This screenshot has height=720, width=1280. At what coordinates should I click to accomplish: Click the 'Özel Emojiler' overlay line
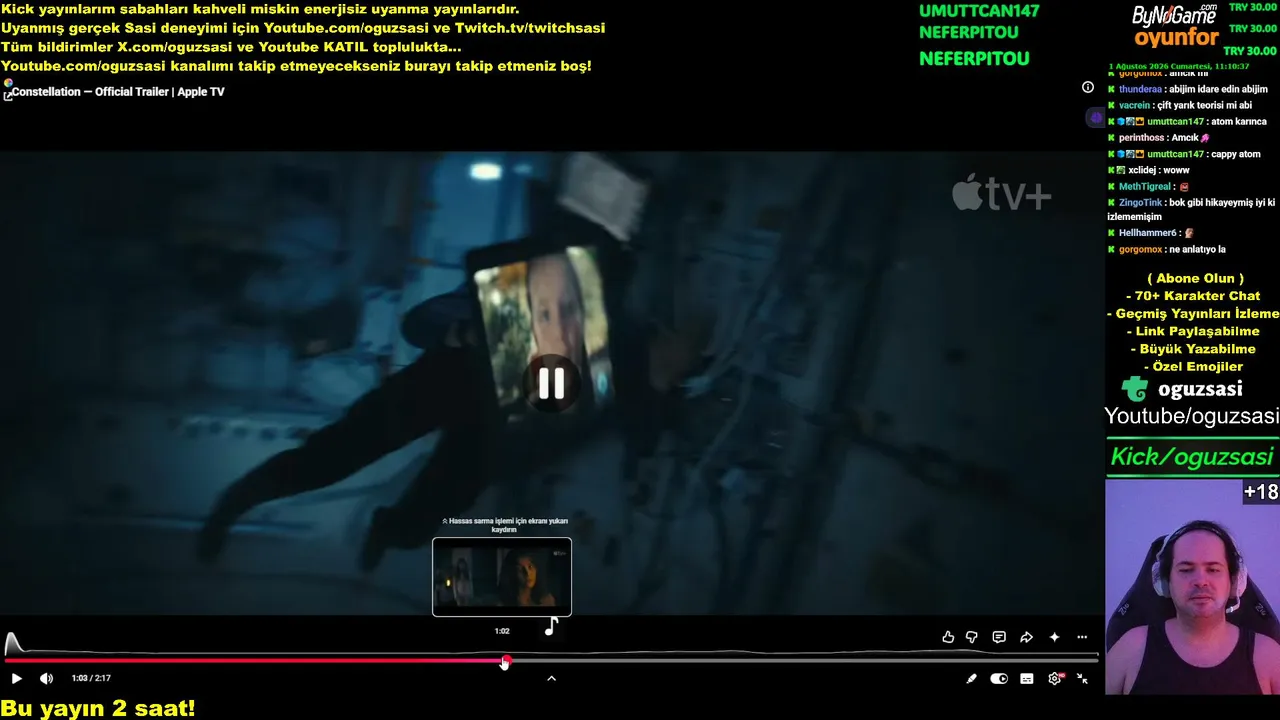coord(1193,366)
